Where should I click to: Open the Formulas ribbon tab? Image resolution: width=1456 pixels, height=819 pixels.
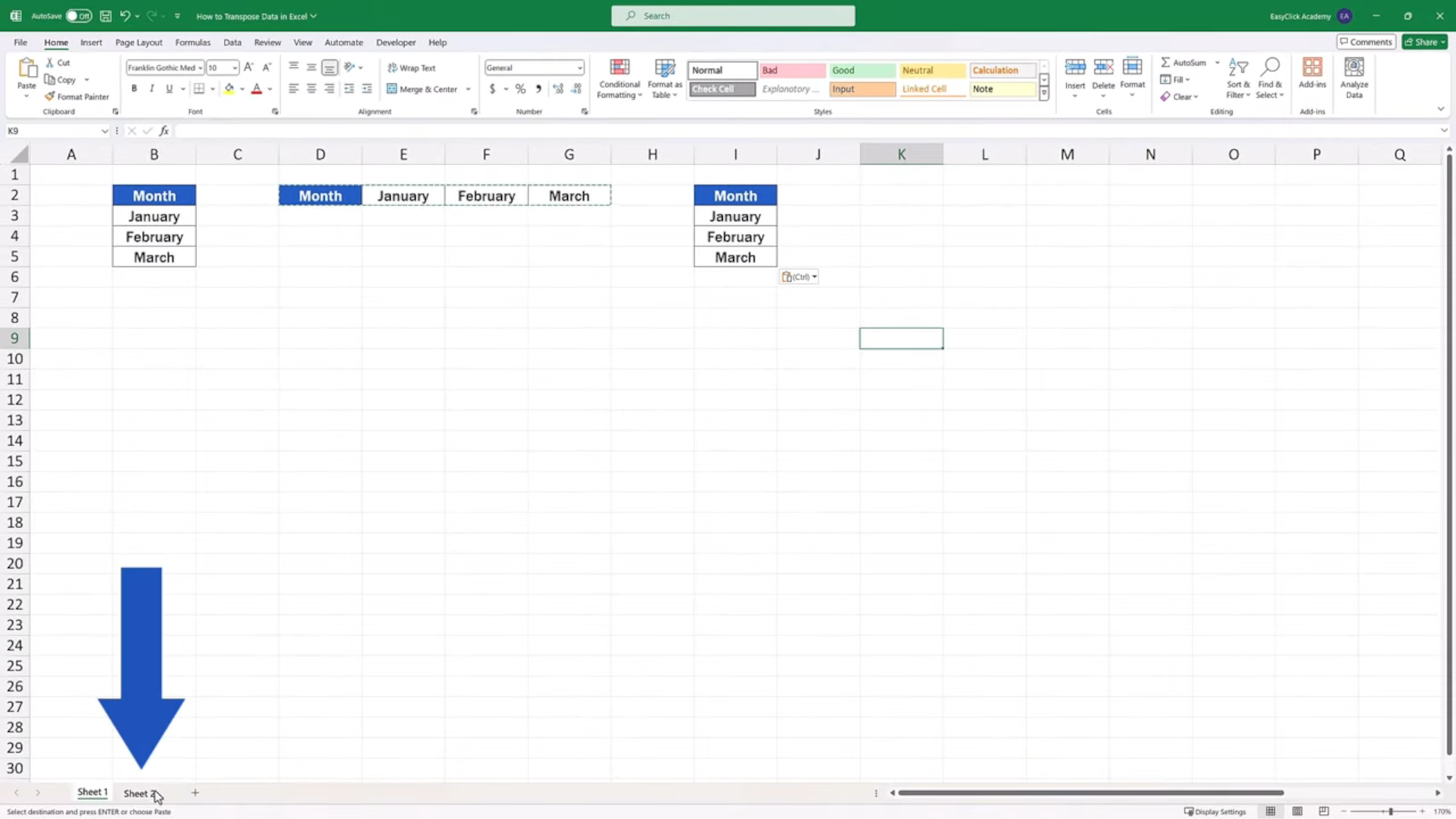193,42
